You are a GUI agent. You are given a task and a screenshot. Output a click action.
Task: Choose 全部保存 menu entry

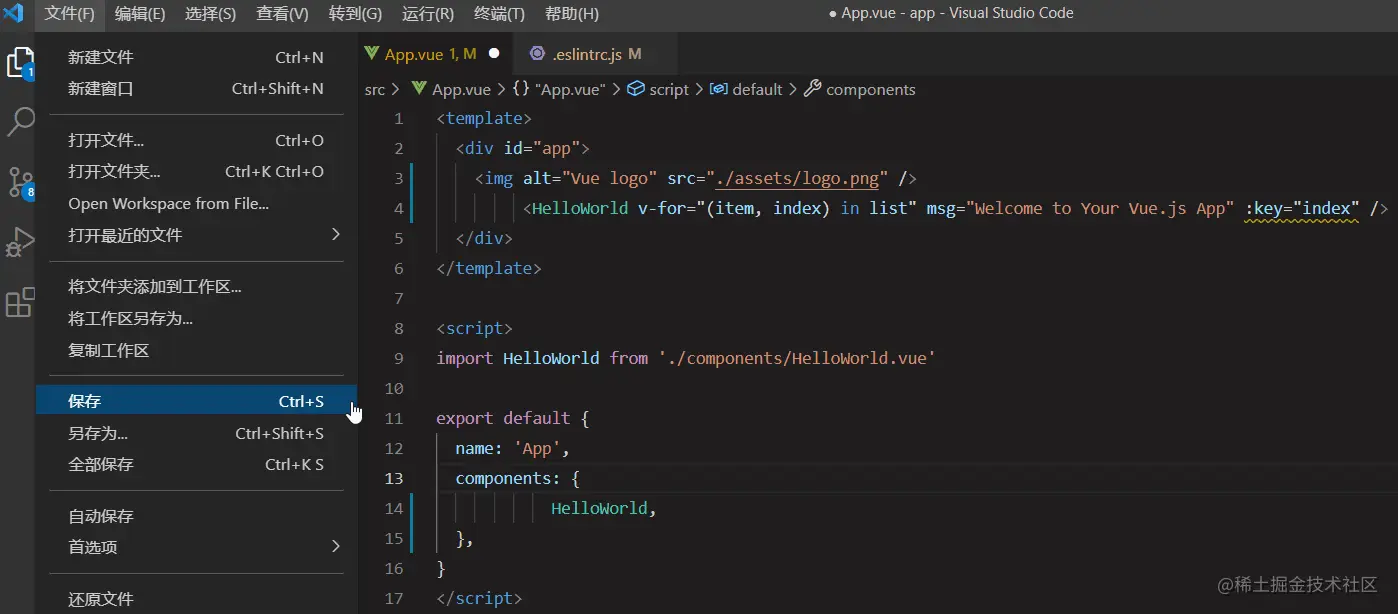pyautogui.click(x=196, y=465)
